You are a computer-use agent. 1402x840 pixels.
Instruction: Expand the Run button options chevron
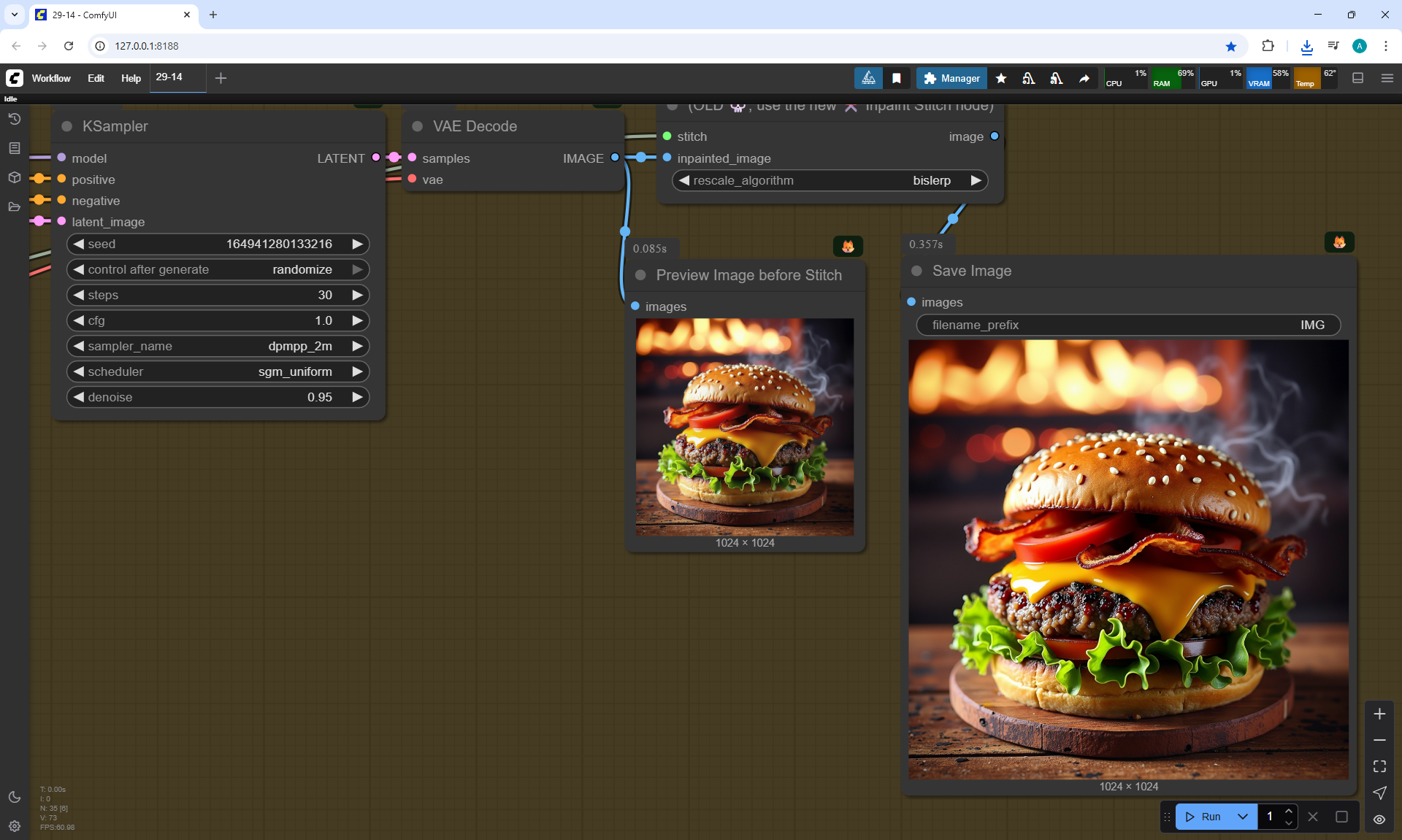pyautogui.click(x=1243, y=817)
